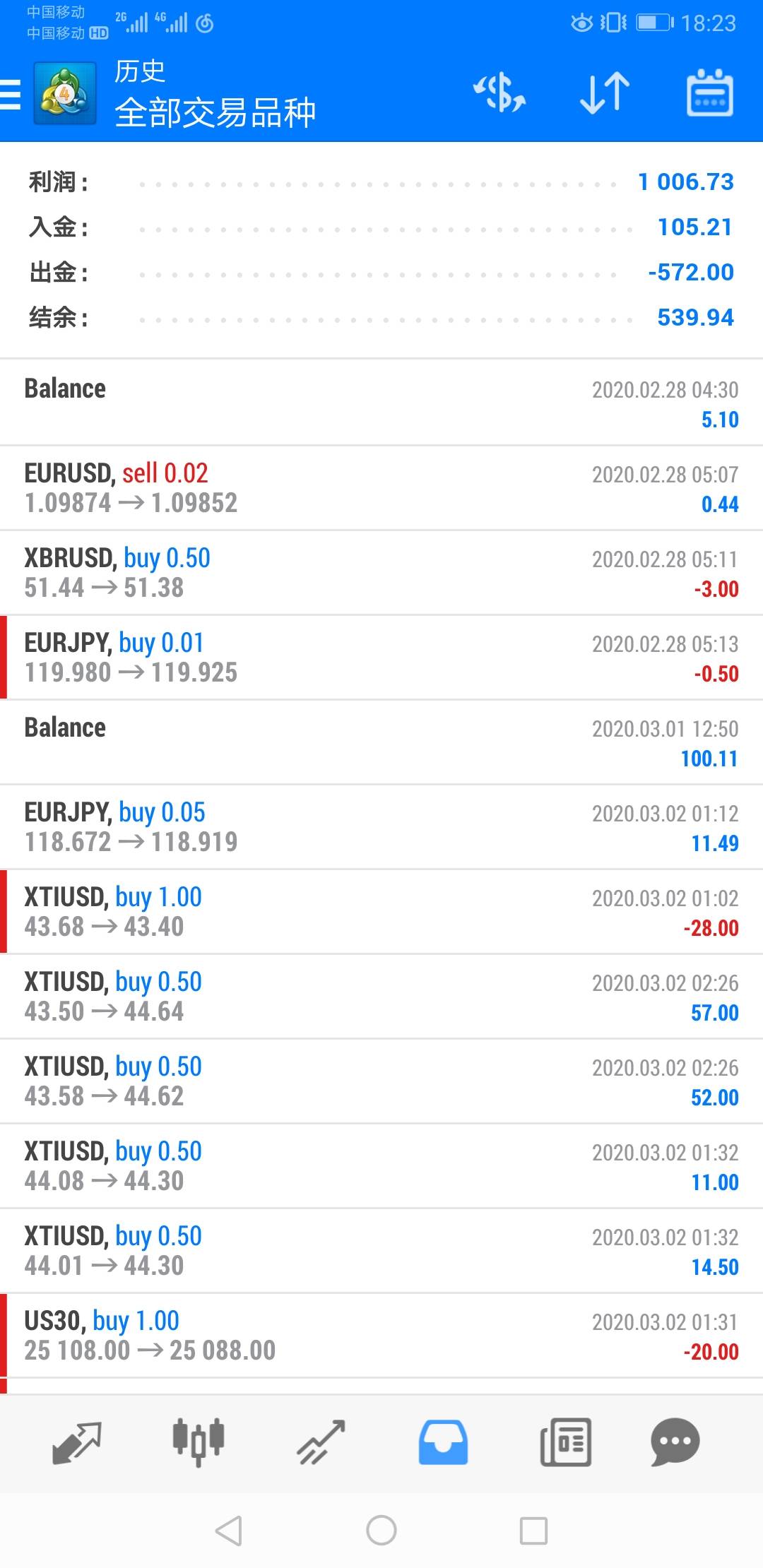The width and height of the screenshot is (763, 1568).
Task: Open the US30 buy 1.00 trade
Action: (381, 1336)
